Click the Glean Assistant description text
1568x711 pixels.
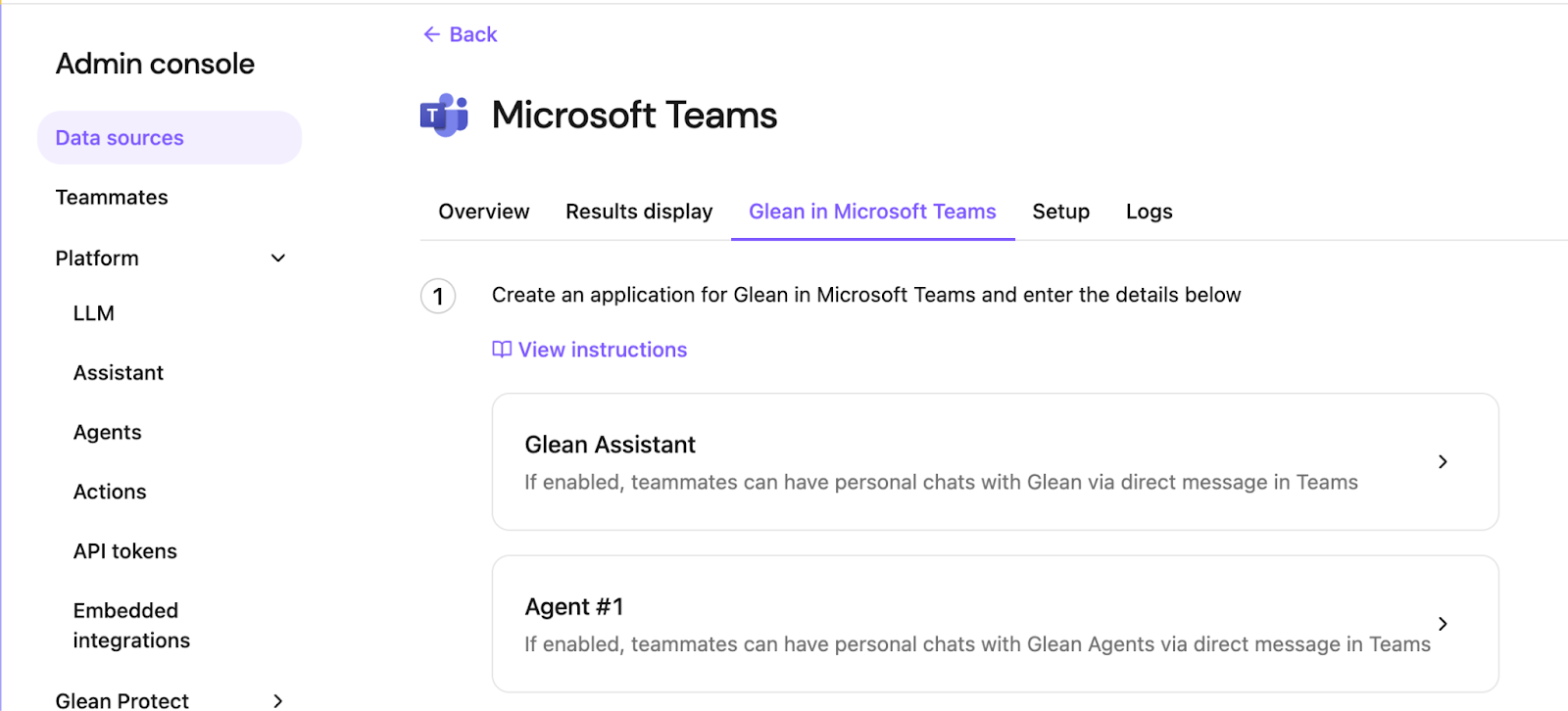[x=941, y=482]
